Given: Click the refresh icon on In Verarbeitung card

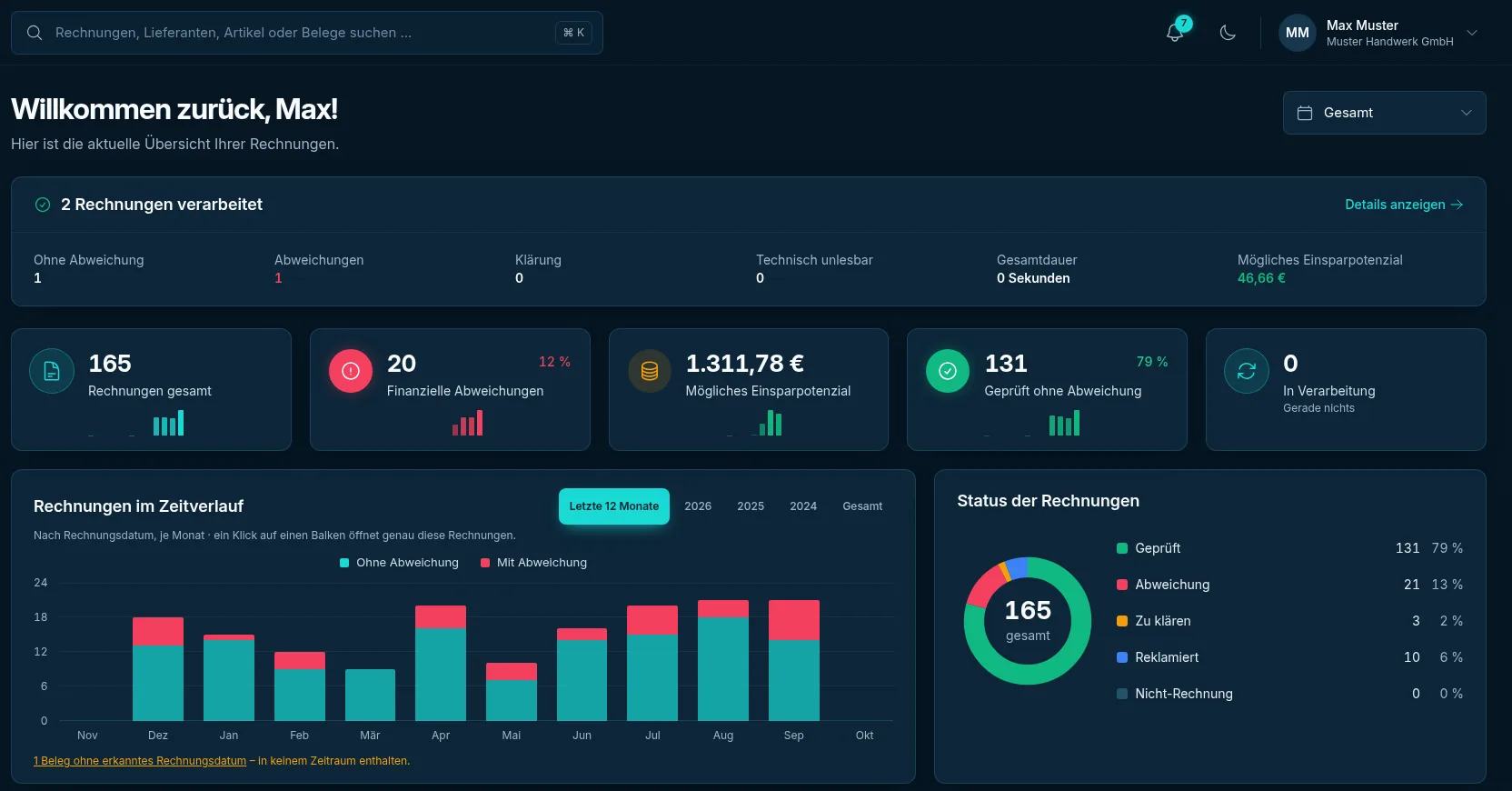Looking at the screenshot, I should tap(1247, 371).
